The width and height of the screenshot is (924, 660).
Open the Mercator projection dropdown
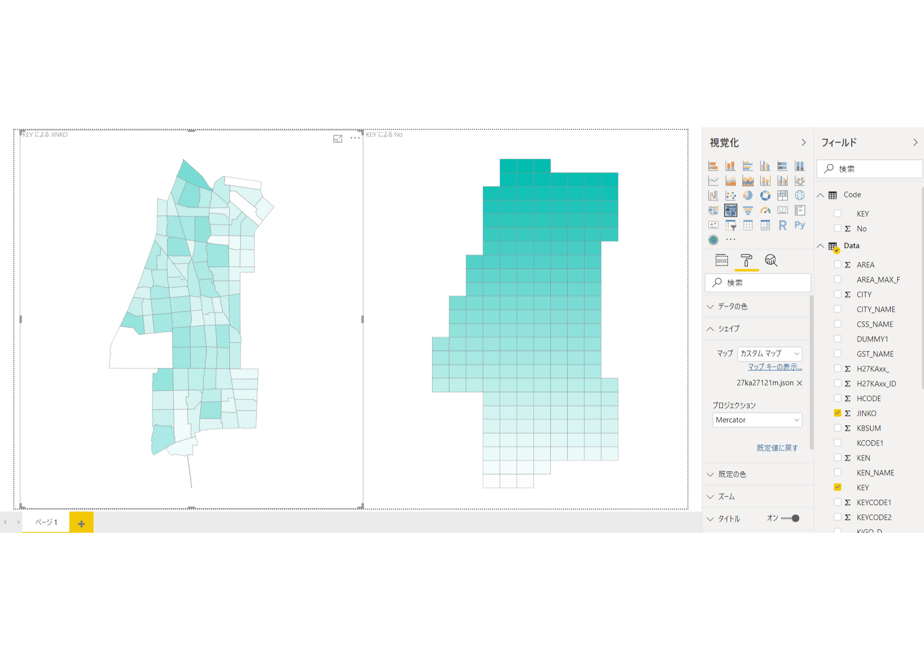click(757, 420)
